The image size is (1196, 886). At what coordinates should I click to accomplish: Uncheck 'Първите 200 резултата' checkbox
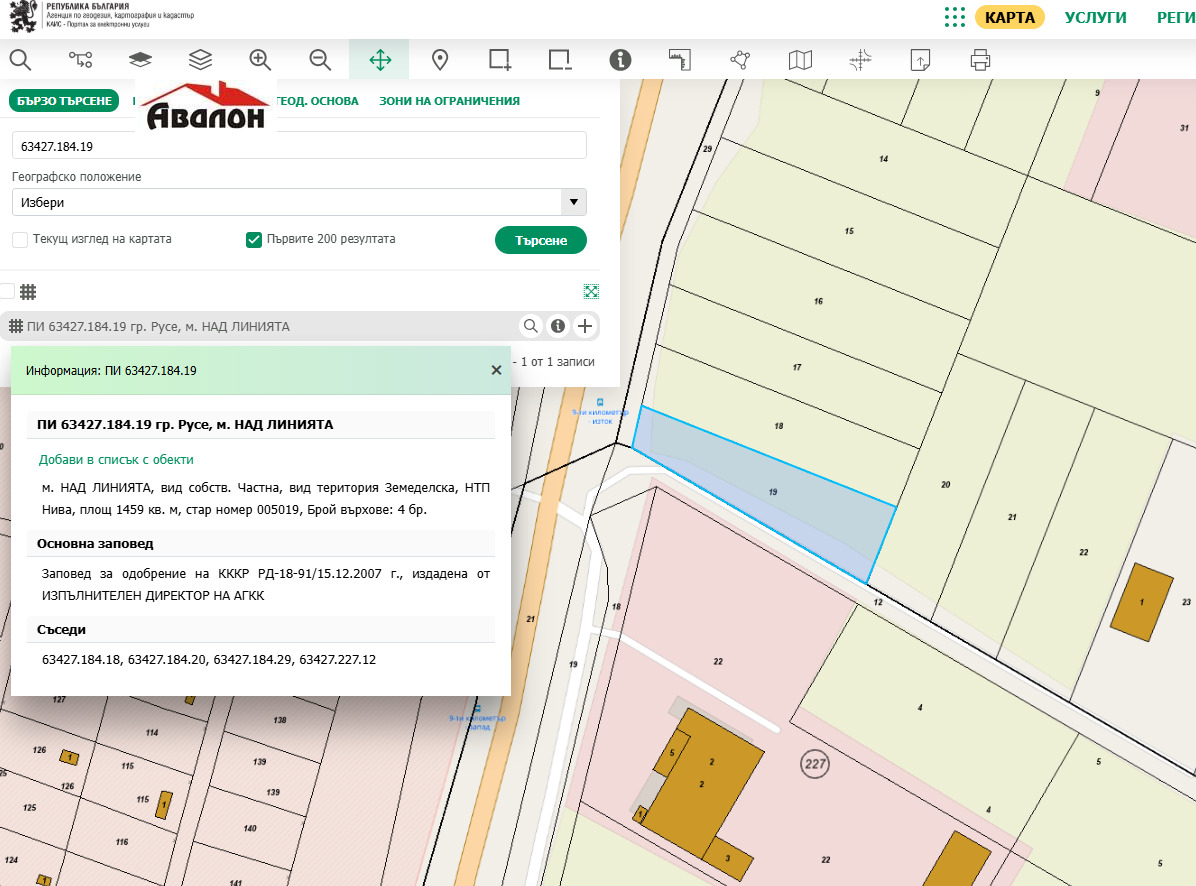coord(254,240)
